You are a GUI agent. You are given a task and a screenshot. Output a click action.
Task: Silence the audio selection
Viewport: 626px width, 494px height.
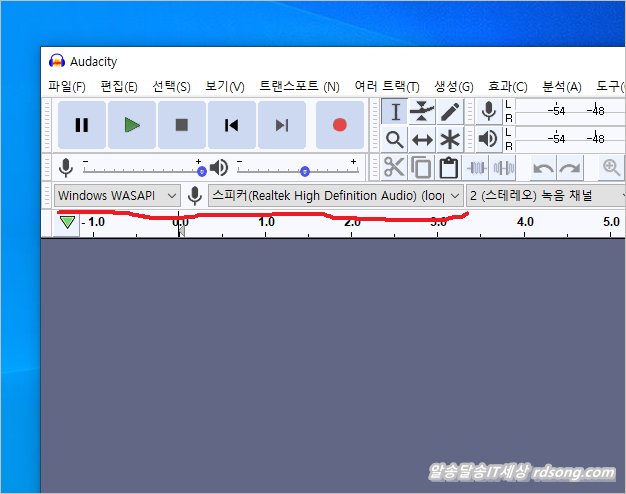pyautogui.click(x=503, y=167)
